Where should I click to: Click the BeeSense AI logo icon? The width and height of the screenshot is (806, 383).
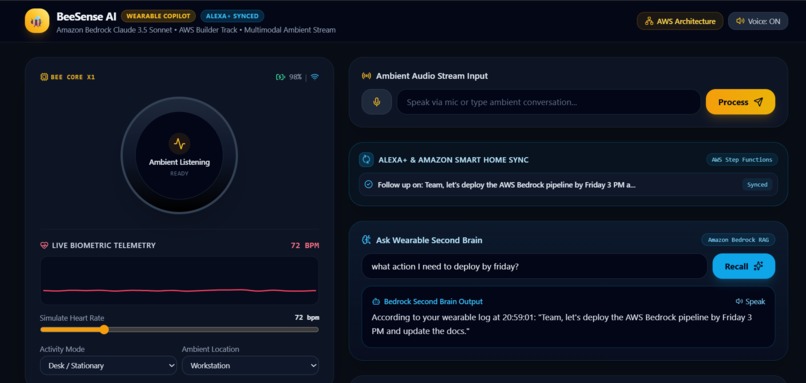tap(37, 21)
